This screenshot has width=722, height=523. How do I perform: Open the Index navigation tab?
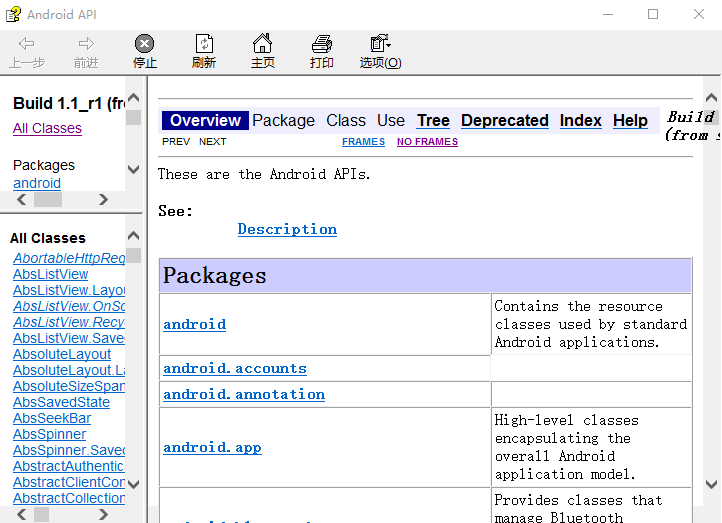pyautogui.click(x=580, y=120)
